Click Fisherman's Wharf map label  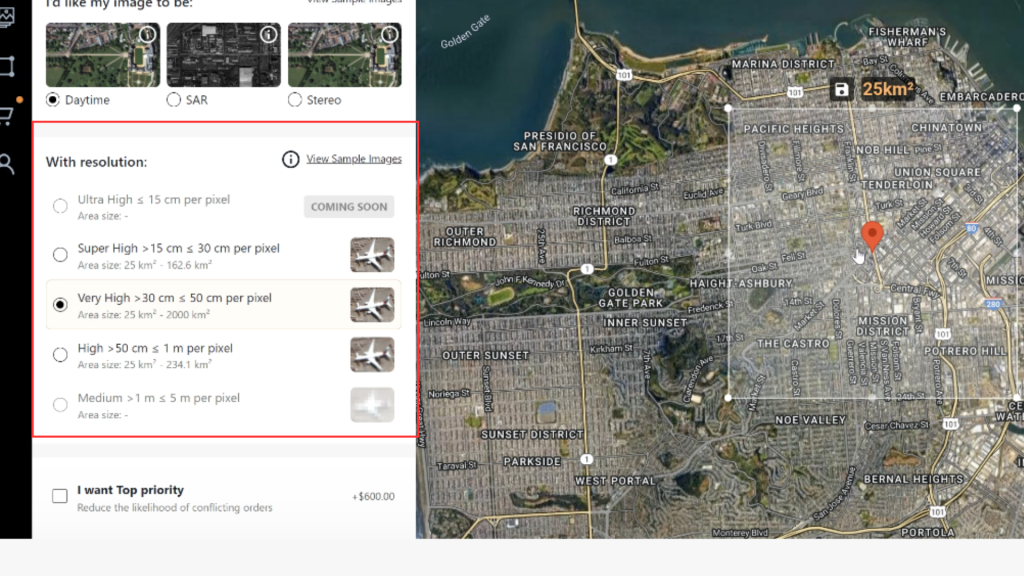coord(907,37)
